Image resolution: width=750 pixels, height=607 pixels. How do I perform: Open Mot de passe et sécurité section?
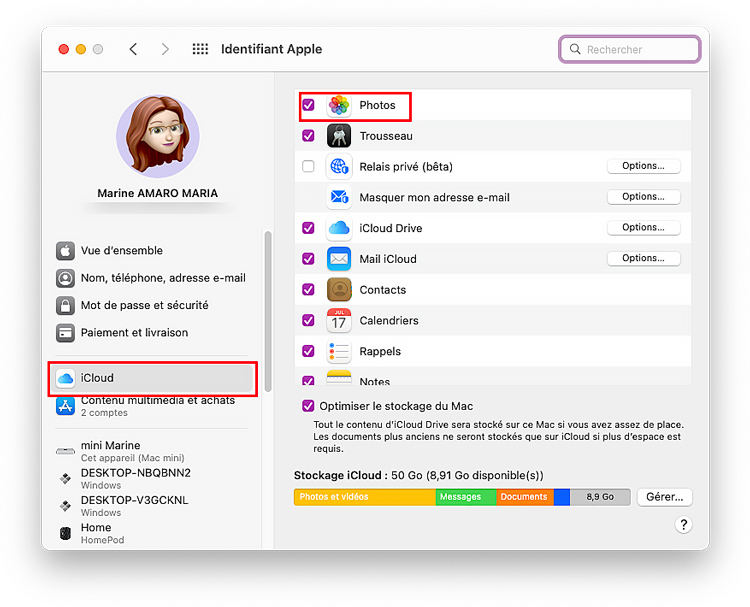[x=144, y=305]
